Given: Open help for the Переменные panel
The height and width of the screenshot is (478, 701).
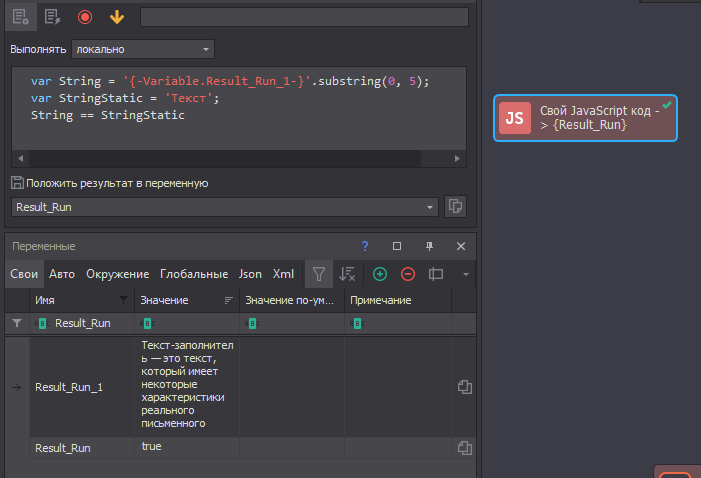Looking at the screenshot, I should tap(365, 246).
